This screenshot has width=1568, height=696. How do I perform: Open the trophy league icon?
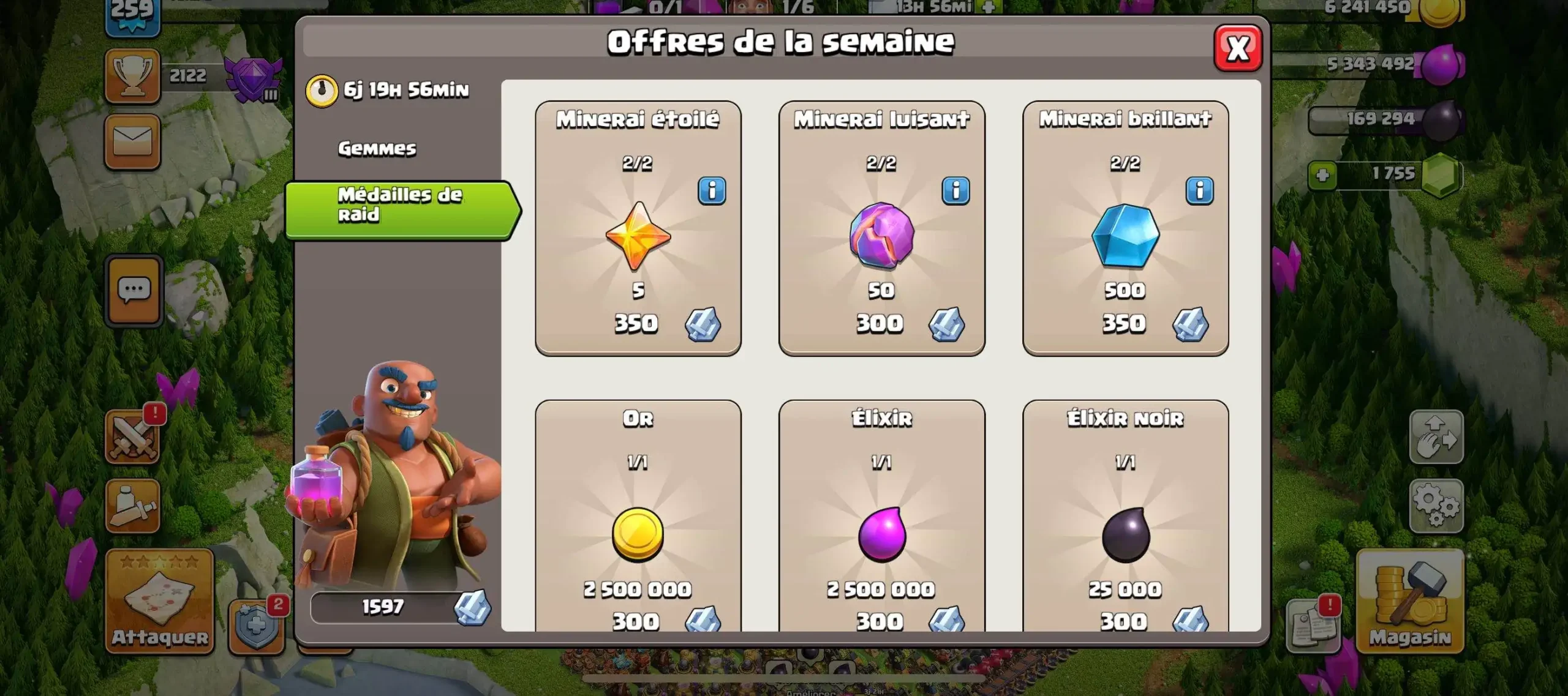click(x=132, y=76)
